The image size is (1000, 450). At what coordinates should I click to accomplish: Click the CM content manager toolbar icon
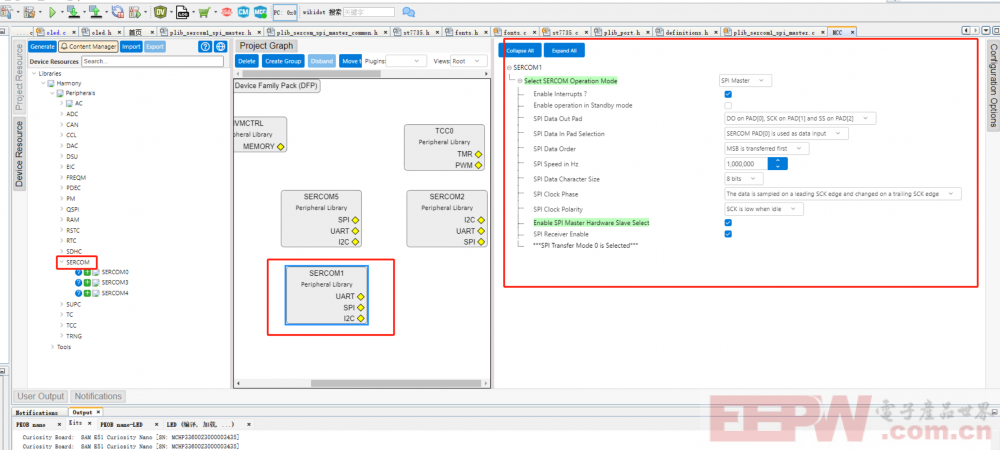[x=244, y=11]
